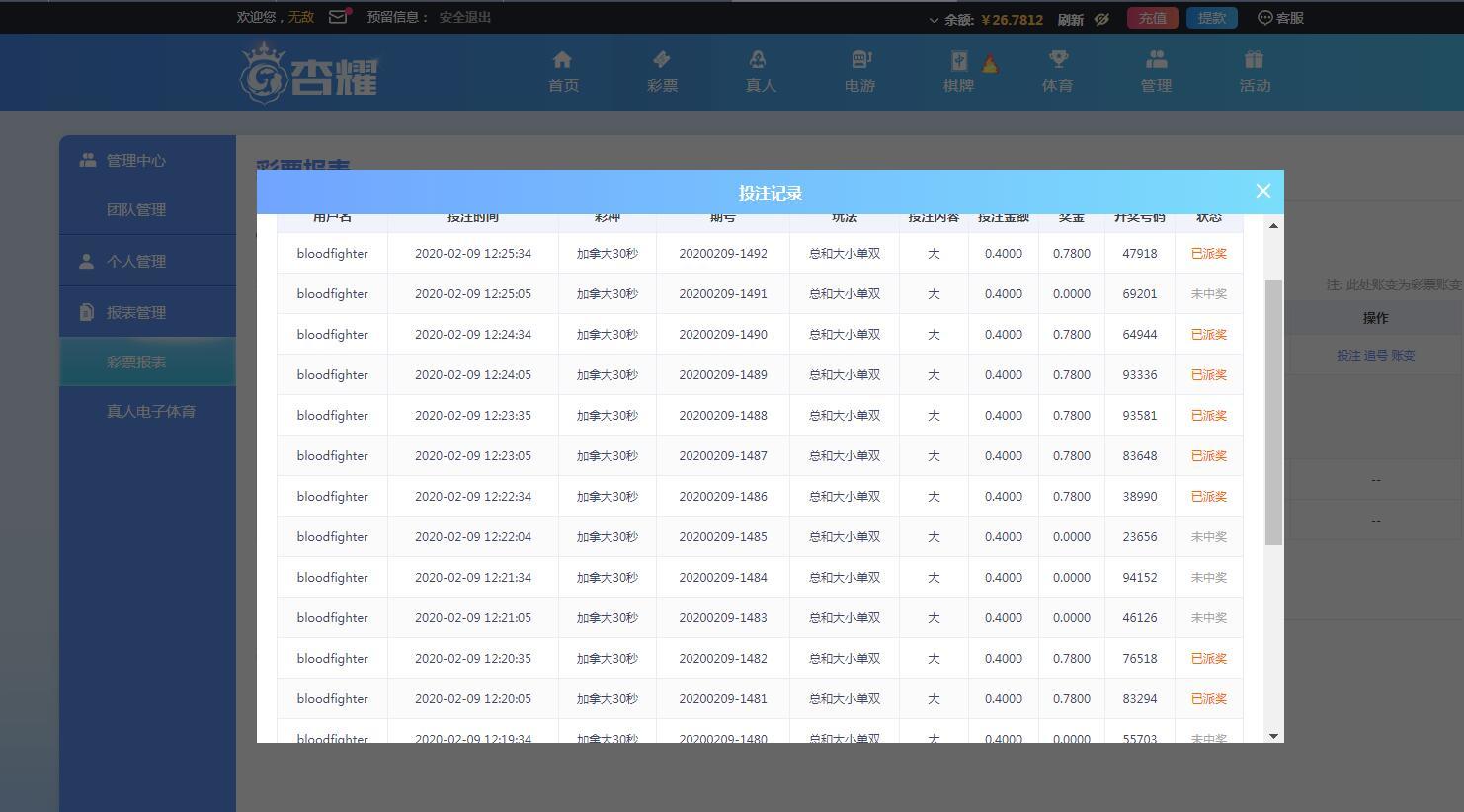Viewport: 1464px width, 812px height.
Task: Expand the balance dropdown chevron
Action: tap(934, 20)
